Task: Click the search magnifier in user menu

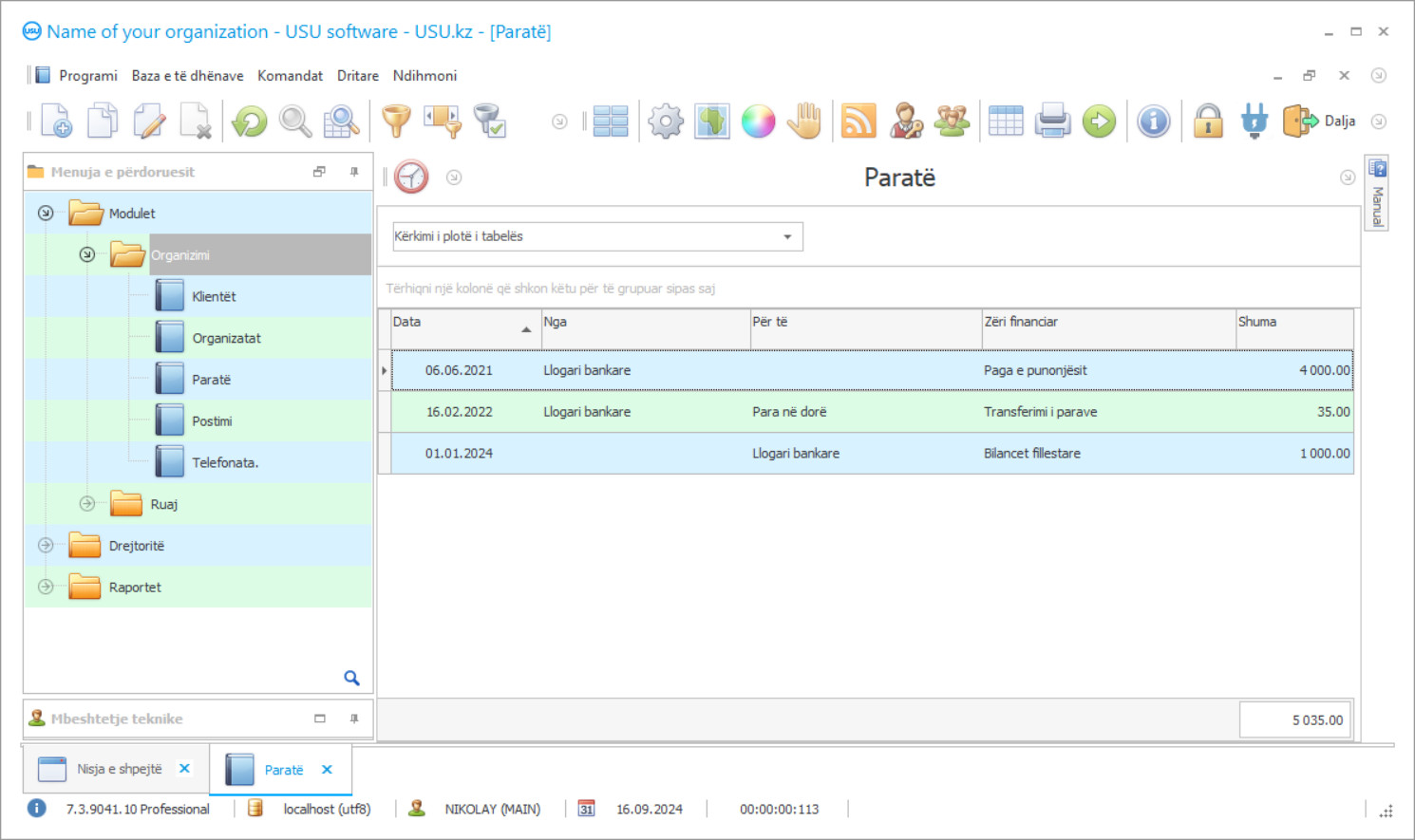Action: point(351,678)
